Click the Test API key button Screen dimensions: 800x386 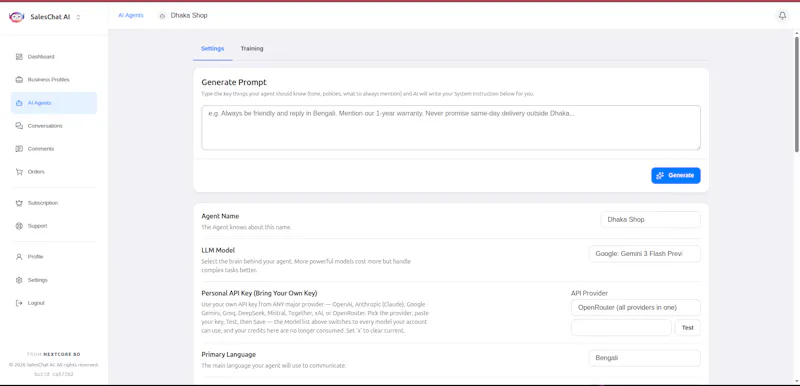pyautogui.click(x=688, y=328)
